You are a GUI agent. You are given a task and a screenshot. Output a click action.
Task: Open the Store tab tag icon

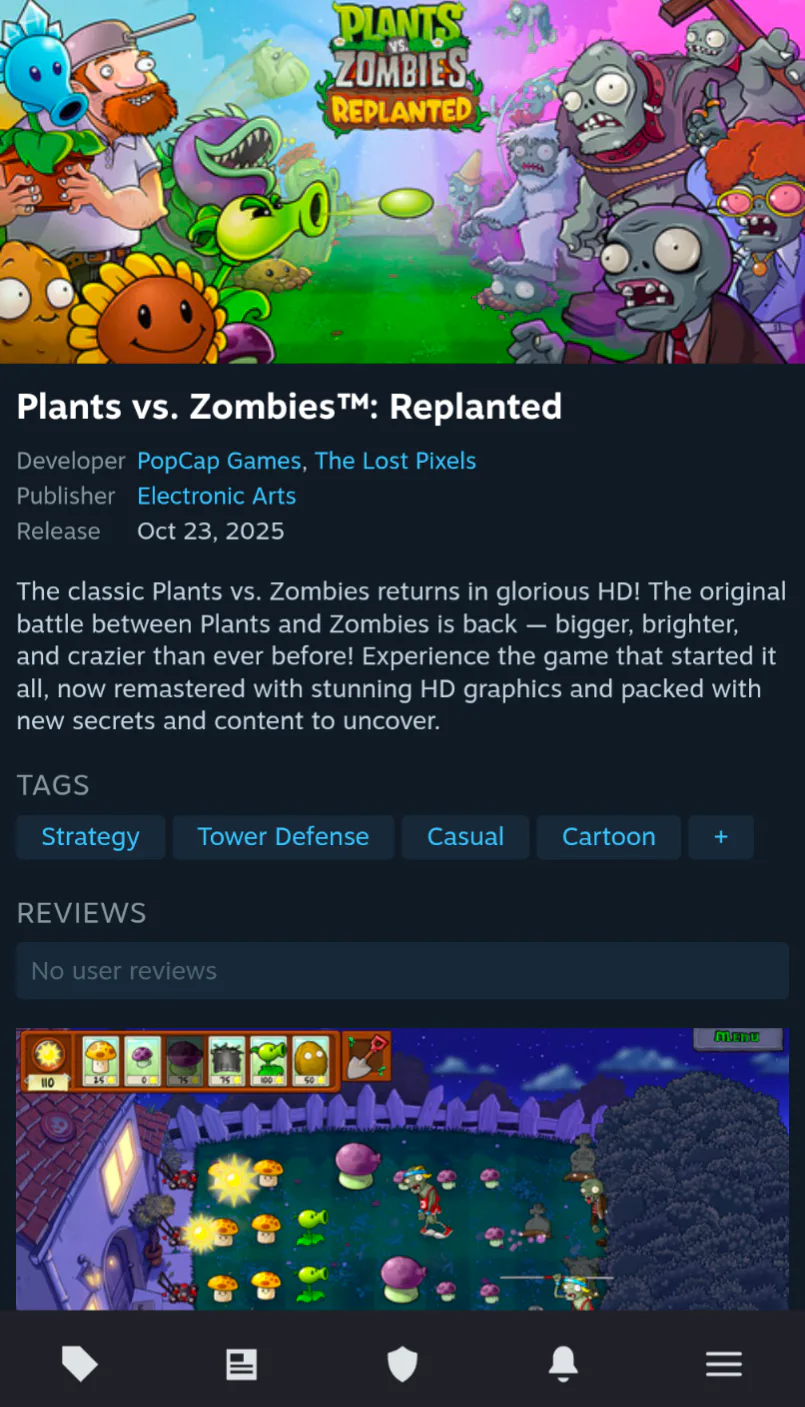point(80,1363)
